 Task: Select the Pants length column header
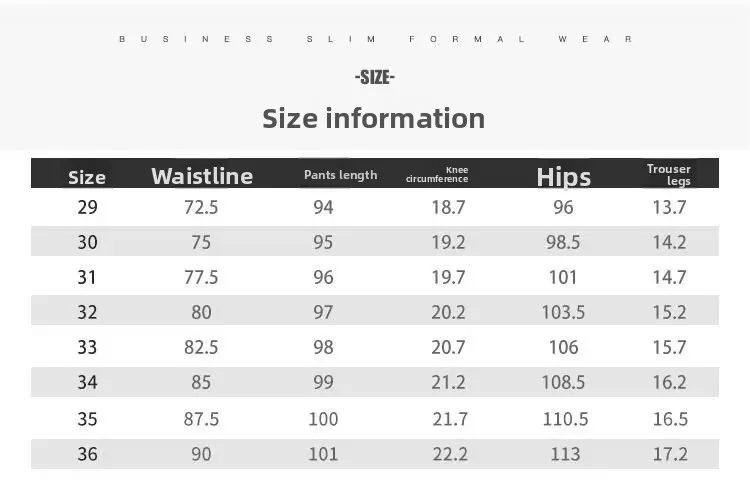click(341, 175)
